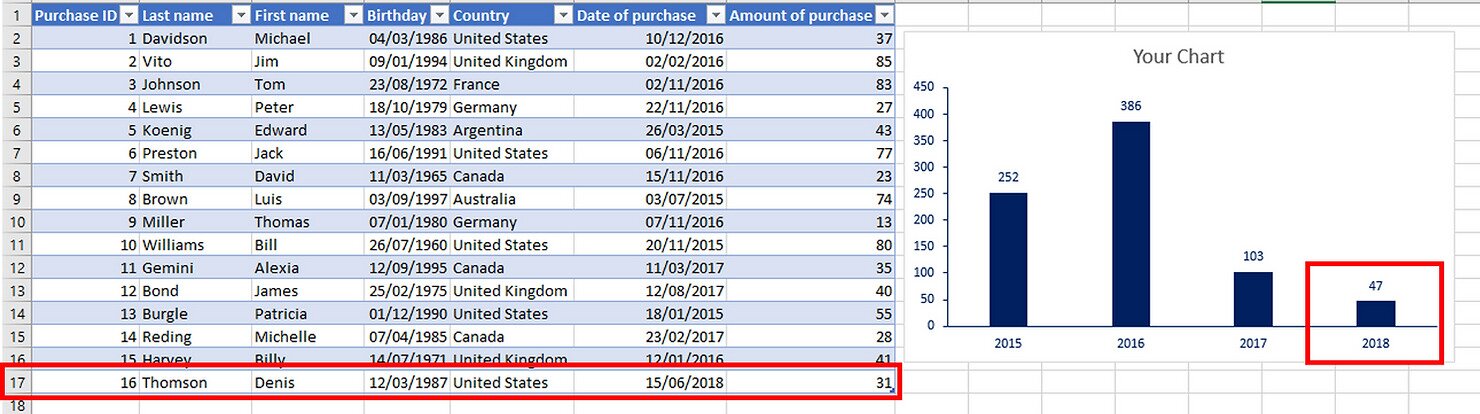Click the 2018 bar in the chart
1480x414 pixels.
(1375, 313)
